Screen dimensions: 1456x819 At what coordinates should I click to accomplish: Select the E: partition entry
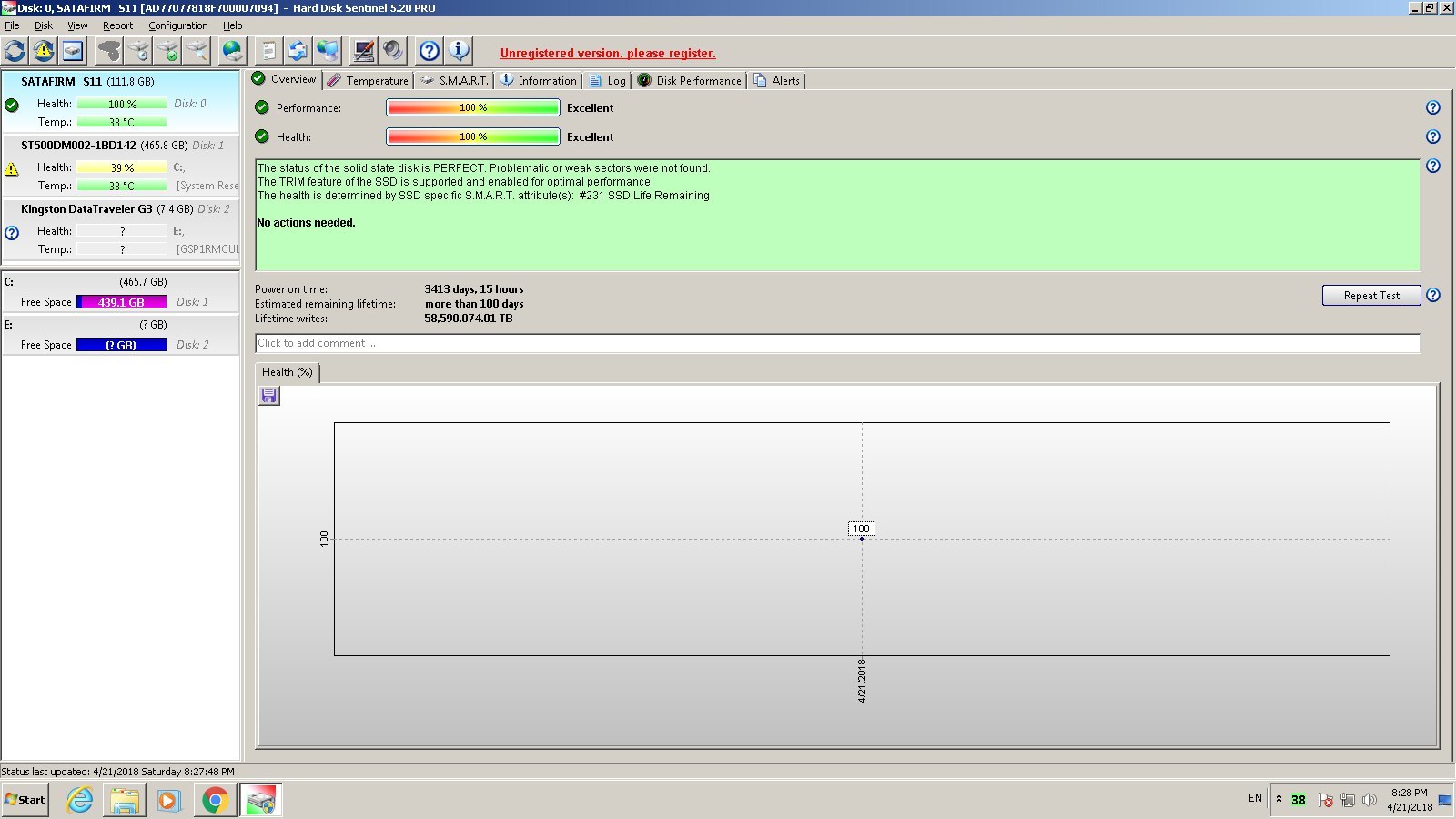120,334
